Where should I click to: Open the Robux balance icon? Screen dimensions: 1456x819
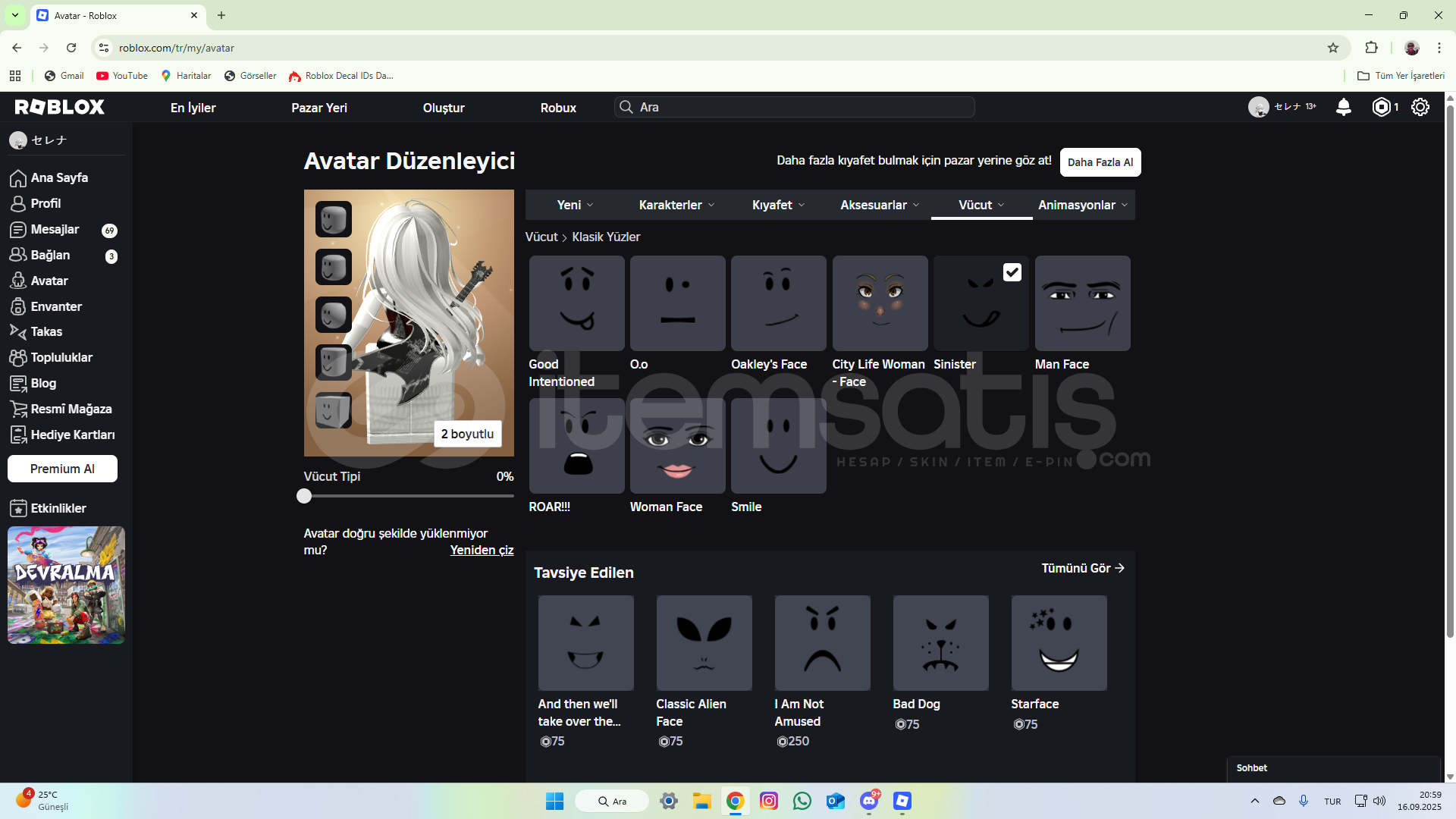click(x=1381, y=107)
